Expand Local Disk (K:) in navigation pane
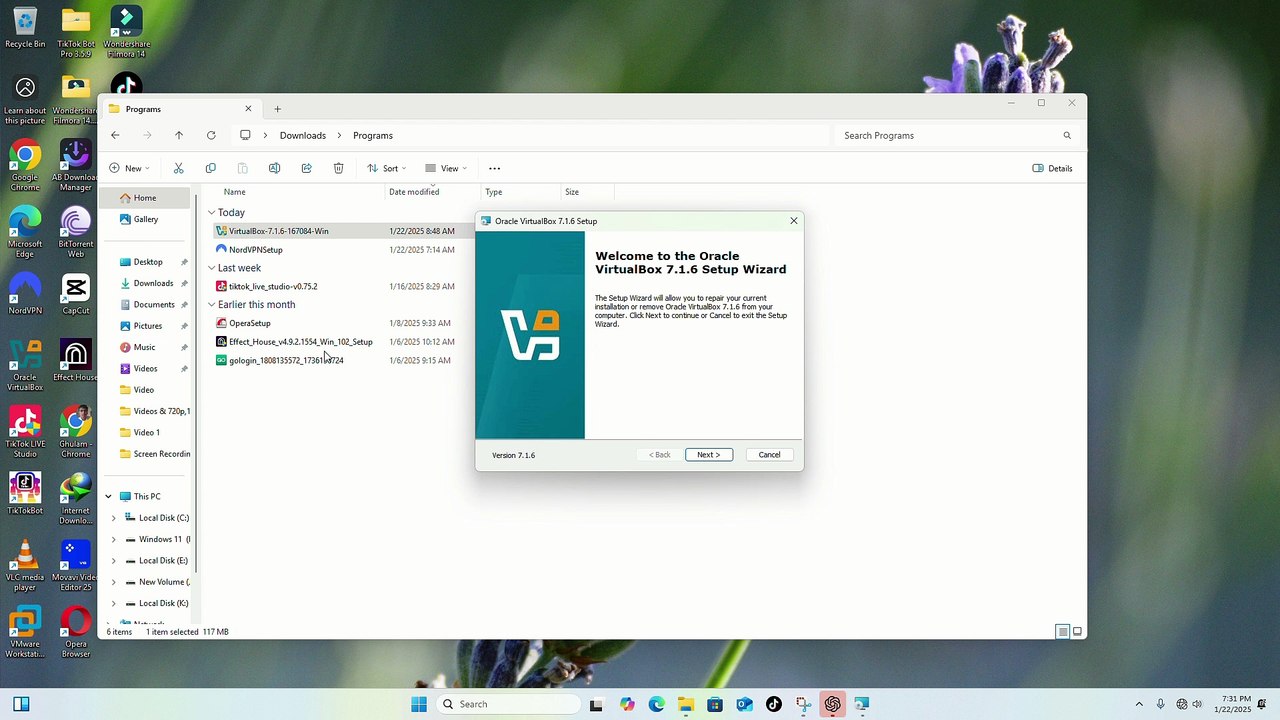The width and height of the screenshot is (1280, 720). coord(113,603)
